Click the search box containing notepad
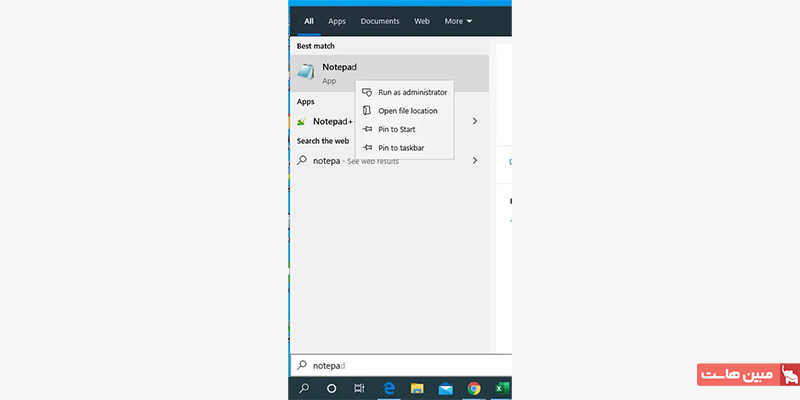Image resolution: width=800 pixels, height=400 pixels. (x=400, y=365)
